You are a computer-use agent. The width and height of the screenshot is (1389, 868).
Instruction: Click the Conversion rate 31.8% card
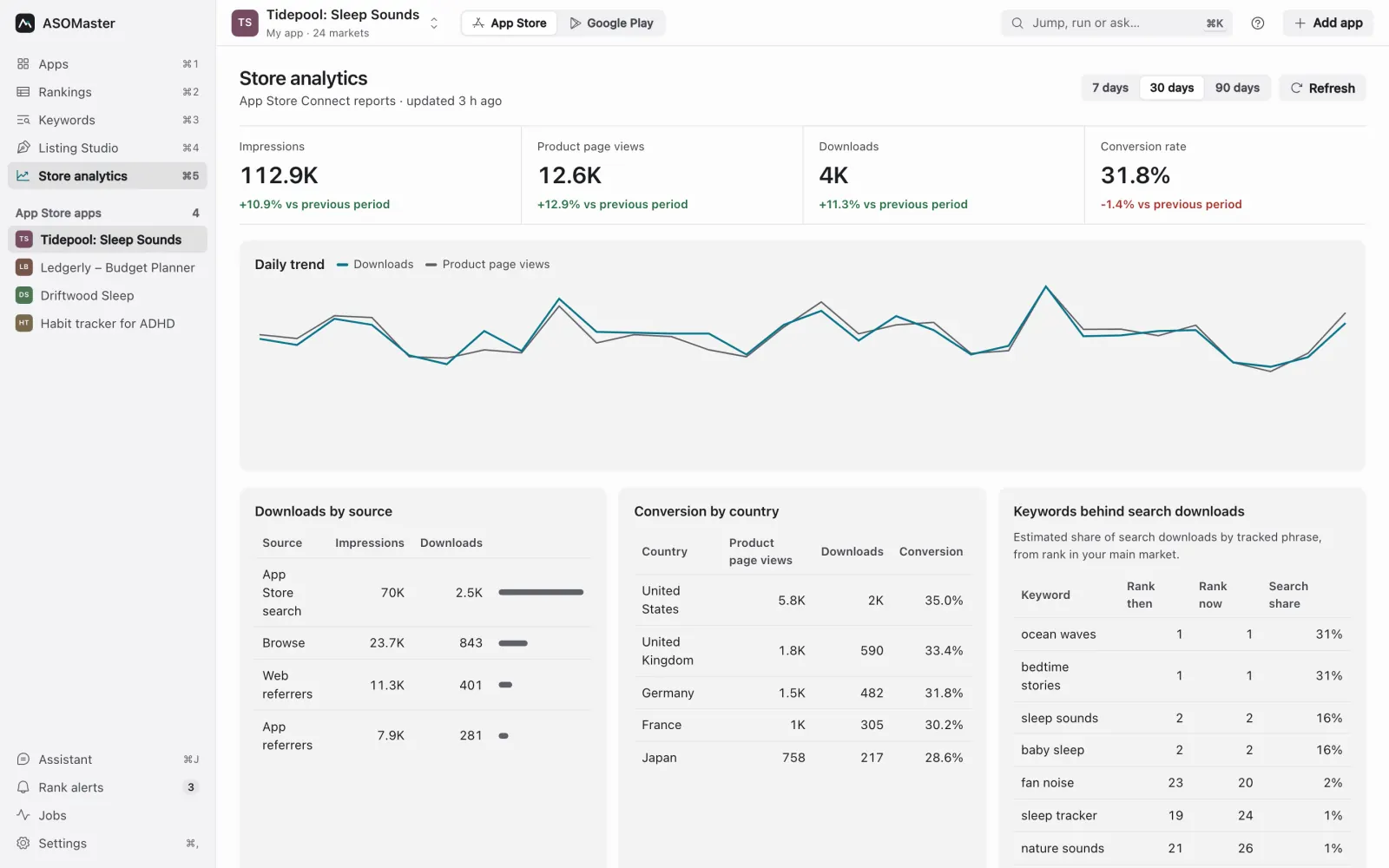[1225, 175]
